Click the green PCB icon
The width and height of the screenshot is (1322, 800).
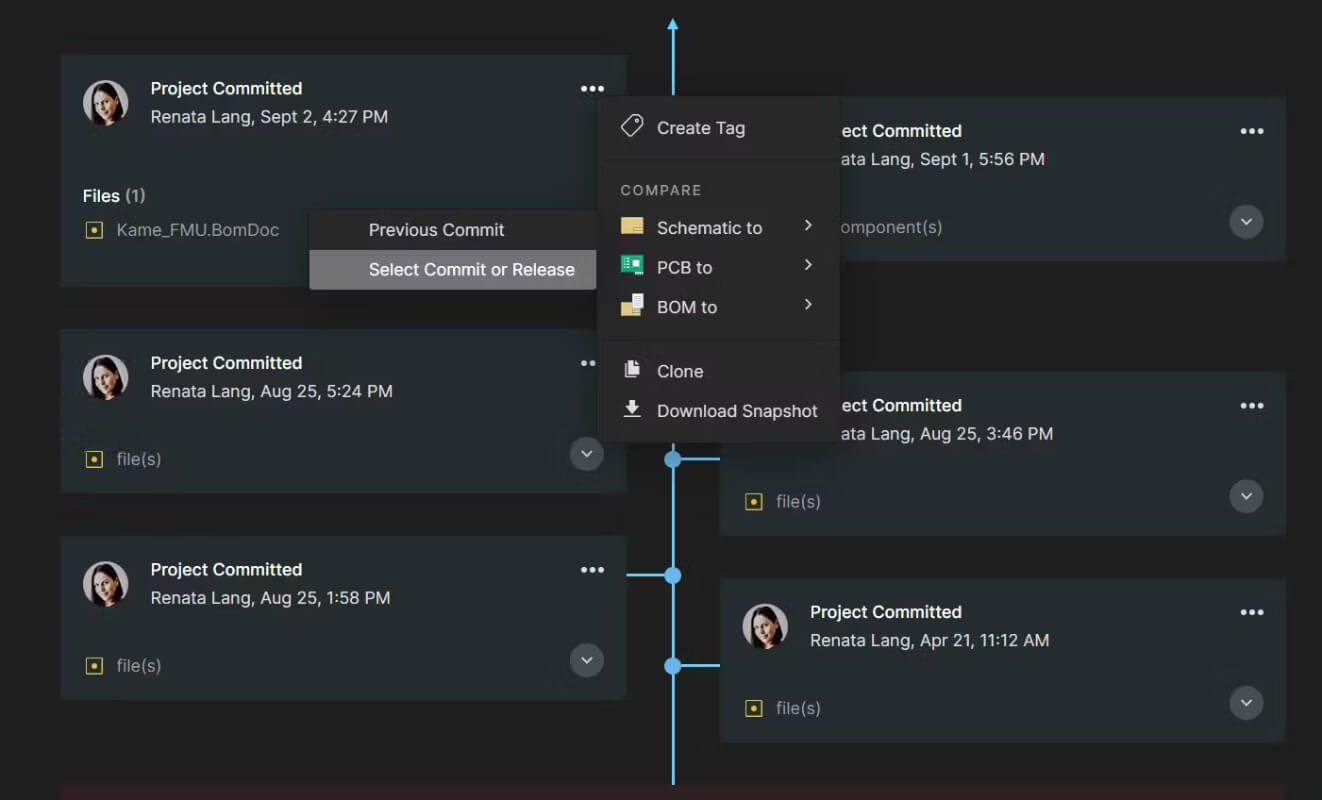pos(632,265)
